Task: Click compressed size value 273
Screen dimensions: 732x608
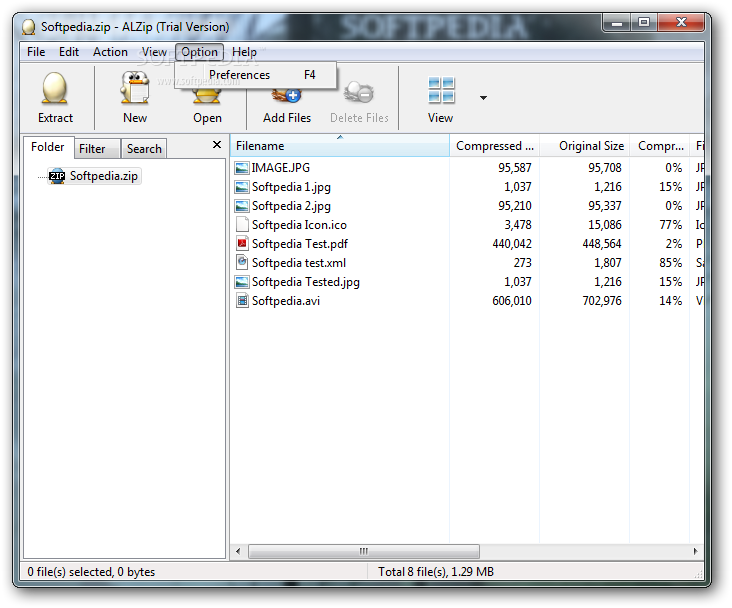Action: tap(522, 263)
